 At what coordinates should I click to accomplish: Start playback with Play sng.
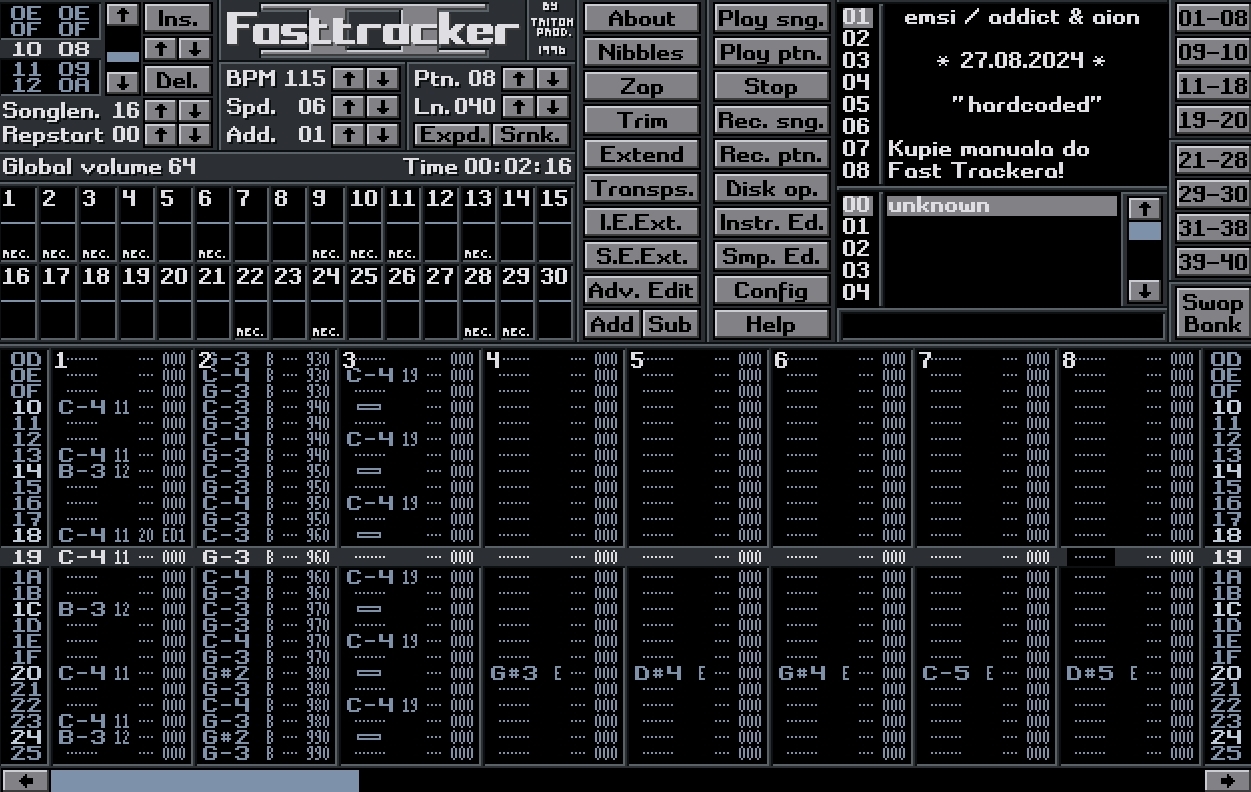771,18
